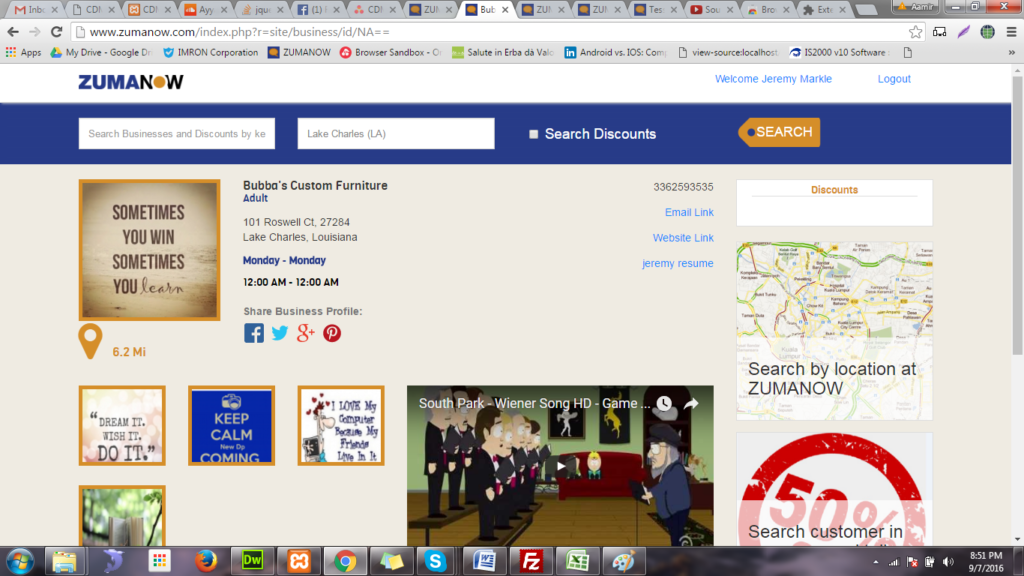Viewport: 1024px width, 576px height.
Task: Open Excel from the taskbar
Action: pos(577,561)
